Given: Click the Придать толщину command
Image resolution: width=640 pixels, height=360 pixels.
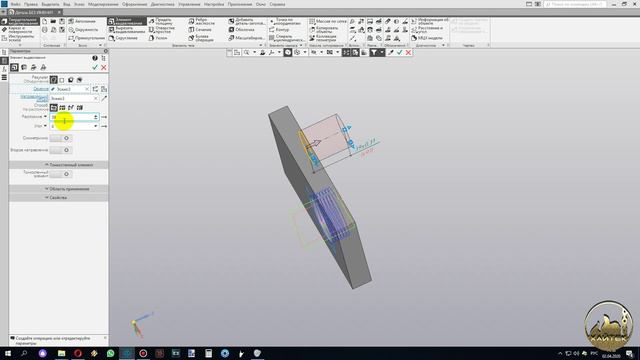Looking at the screenshot, I should (161, 21).
